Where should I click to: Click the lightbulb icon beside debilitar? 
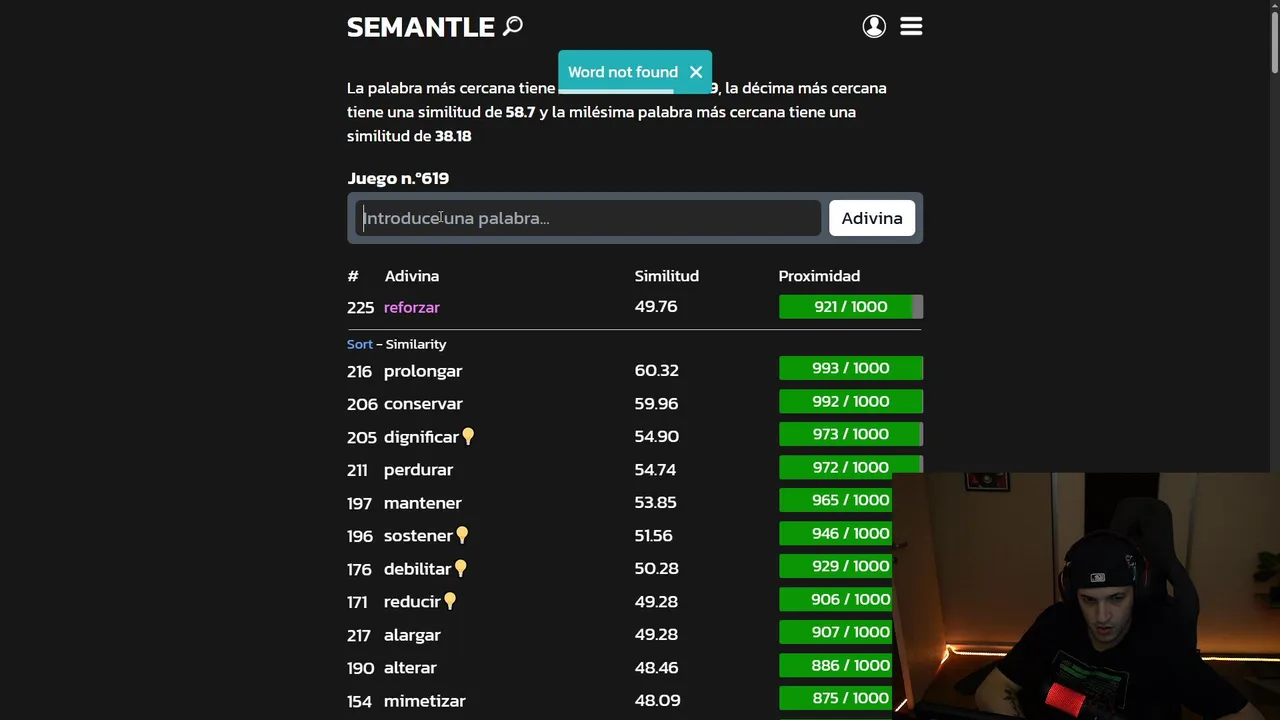[461, 569]
